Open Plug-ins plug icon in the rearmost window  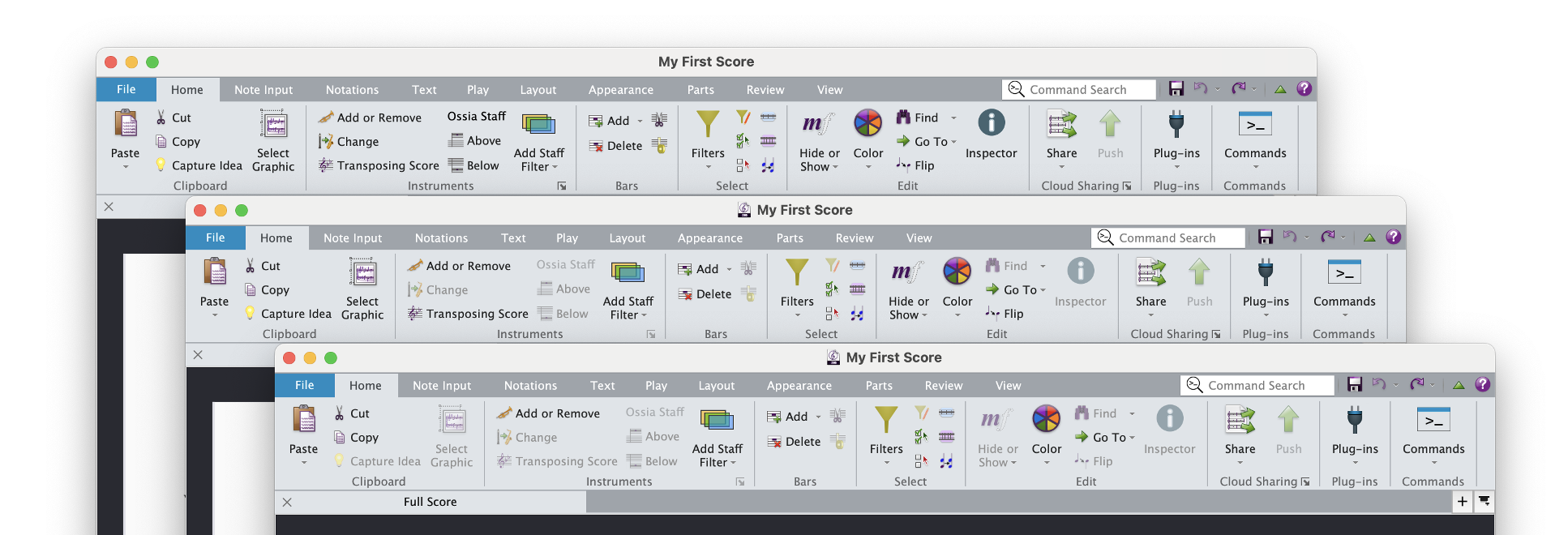coord(1176,125)
